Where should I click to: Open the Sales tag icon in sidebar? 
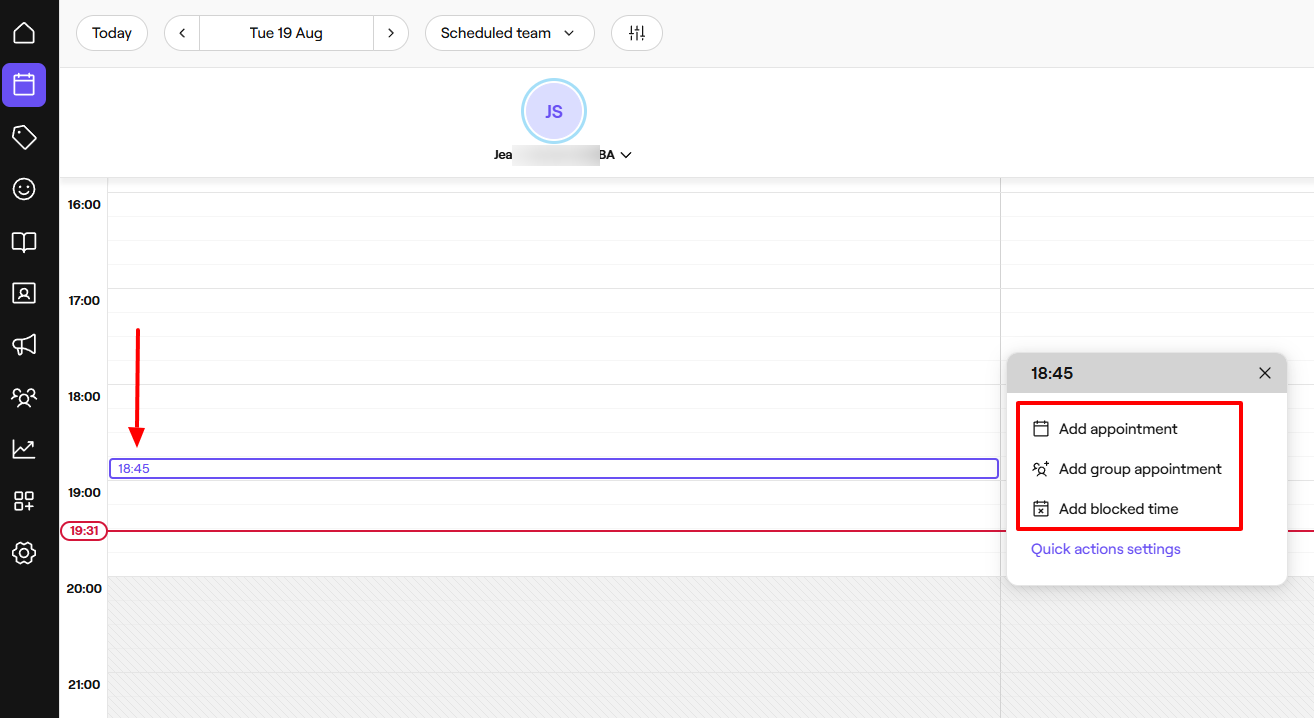[24, 137]
